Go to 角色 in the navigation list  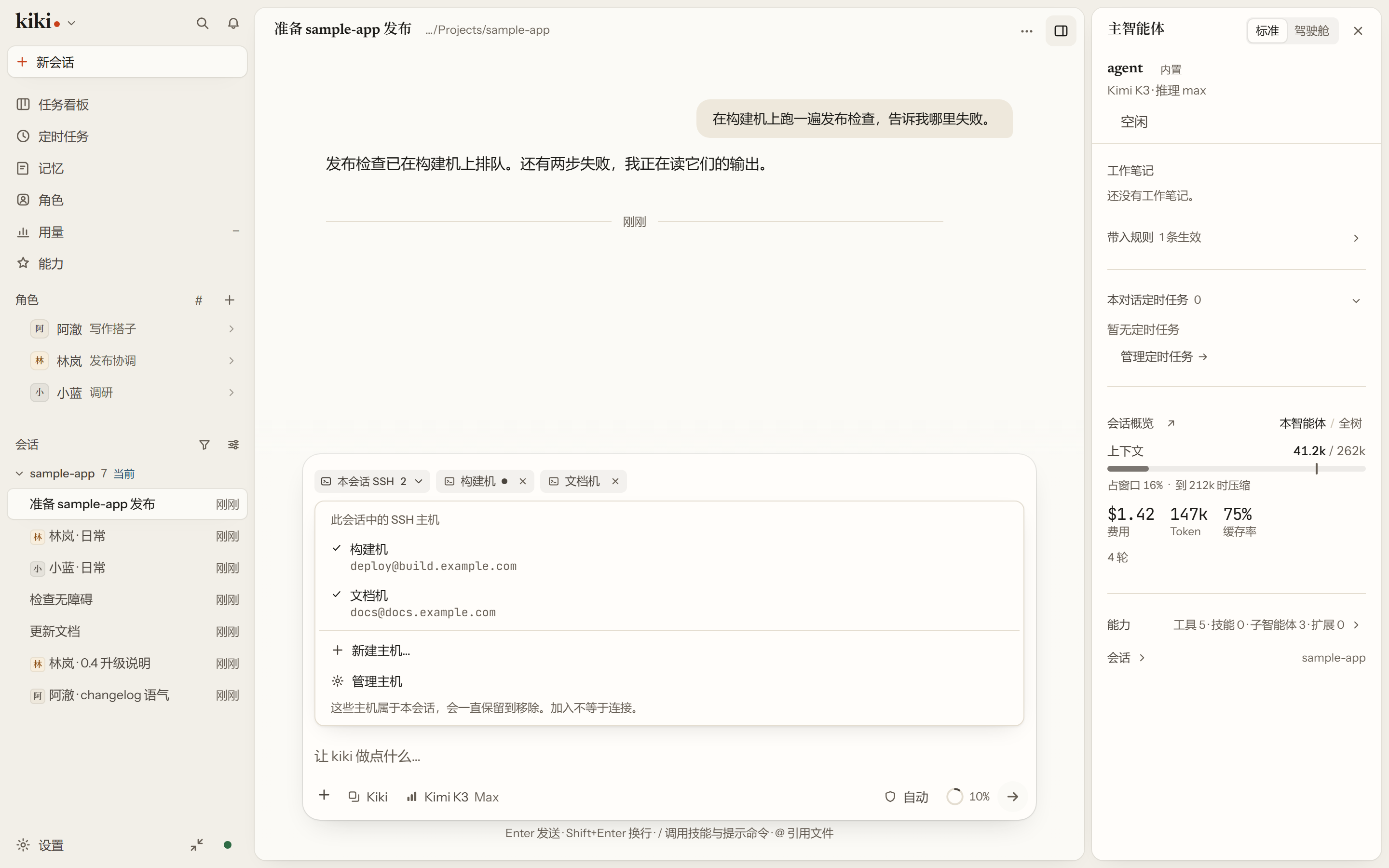click(x=127, y=200)
